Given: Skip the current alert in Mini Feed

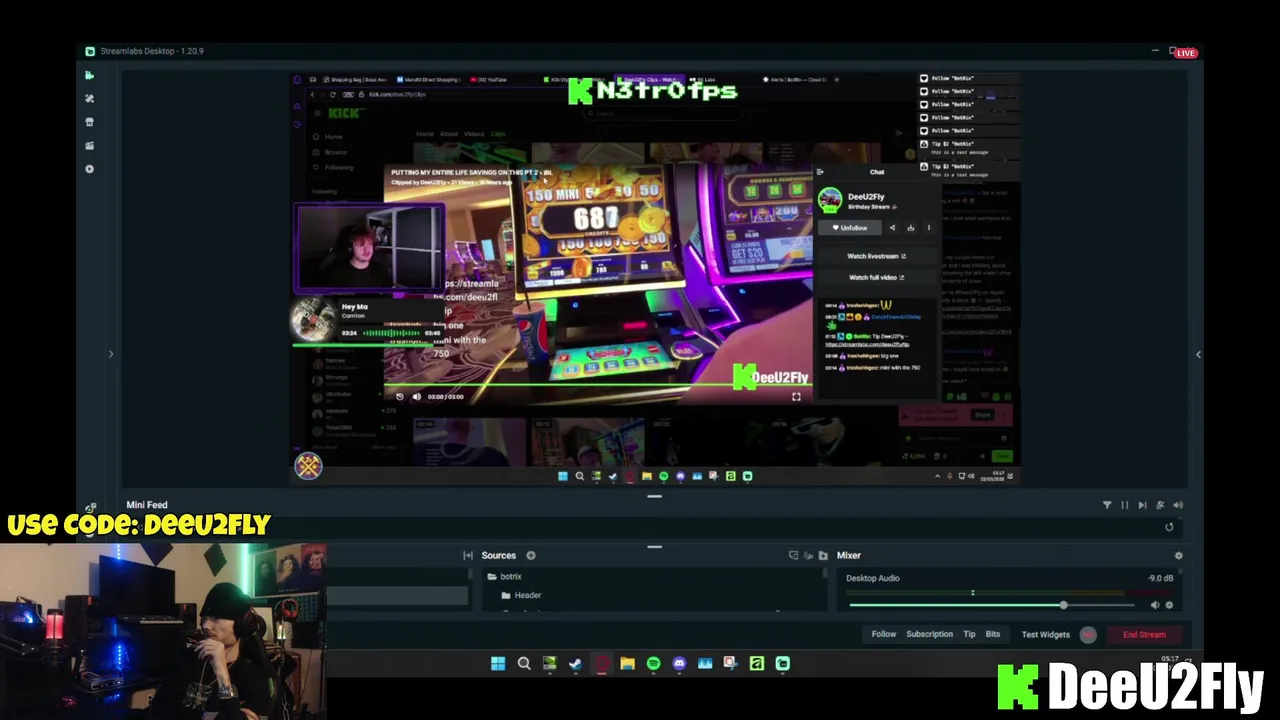Looking at the screenshot, I should pyautogui.click(x=1142, y=505).
